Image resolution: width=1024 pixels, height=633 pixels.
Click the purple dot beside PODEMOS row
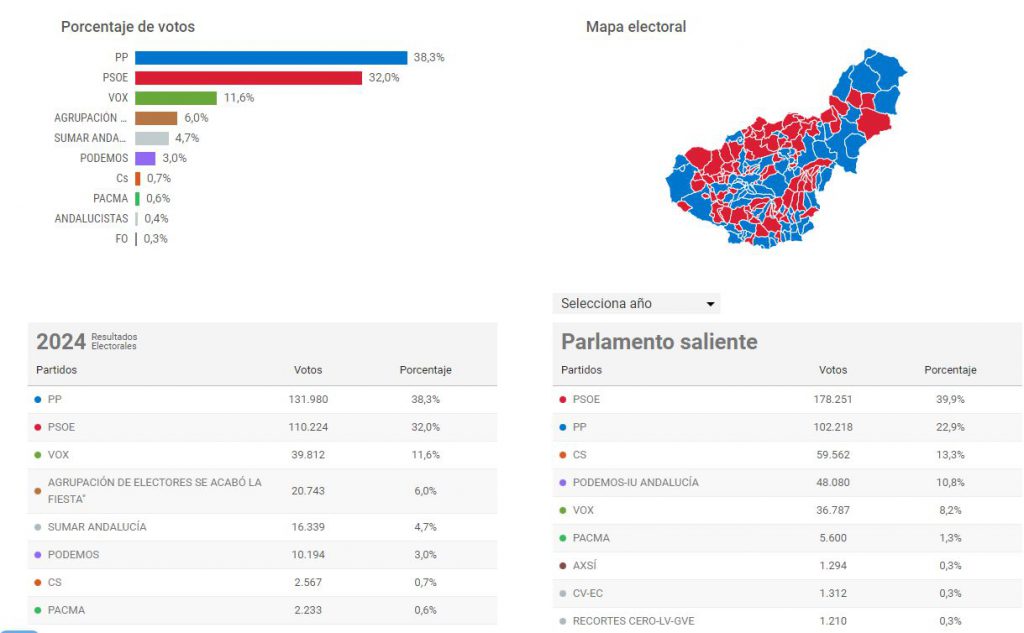tap(38, 555)
